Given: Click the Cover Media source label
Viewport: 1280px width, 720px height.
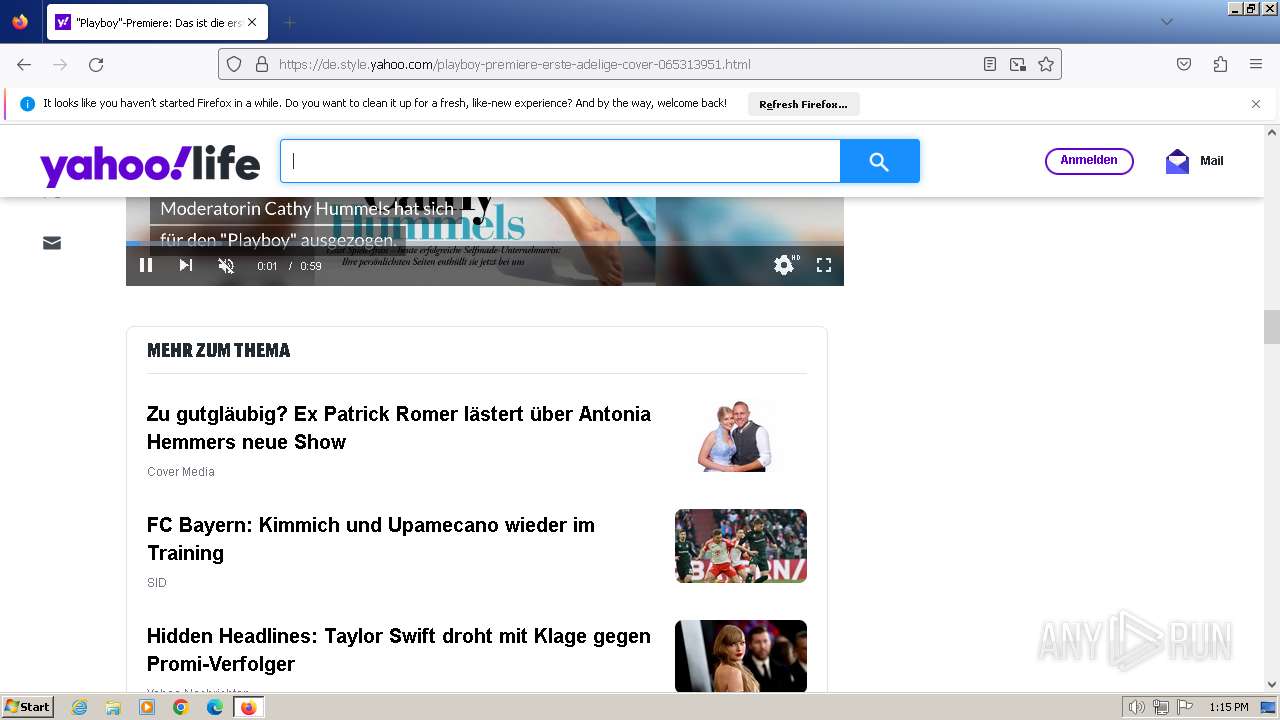Looking at the screenshot, I should (x=181, y=472).
